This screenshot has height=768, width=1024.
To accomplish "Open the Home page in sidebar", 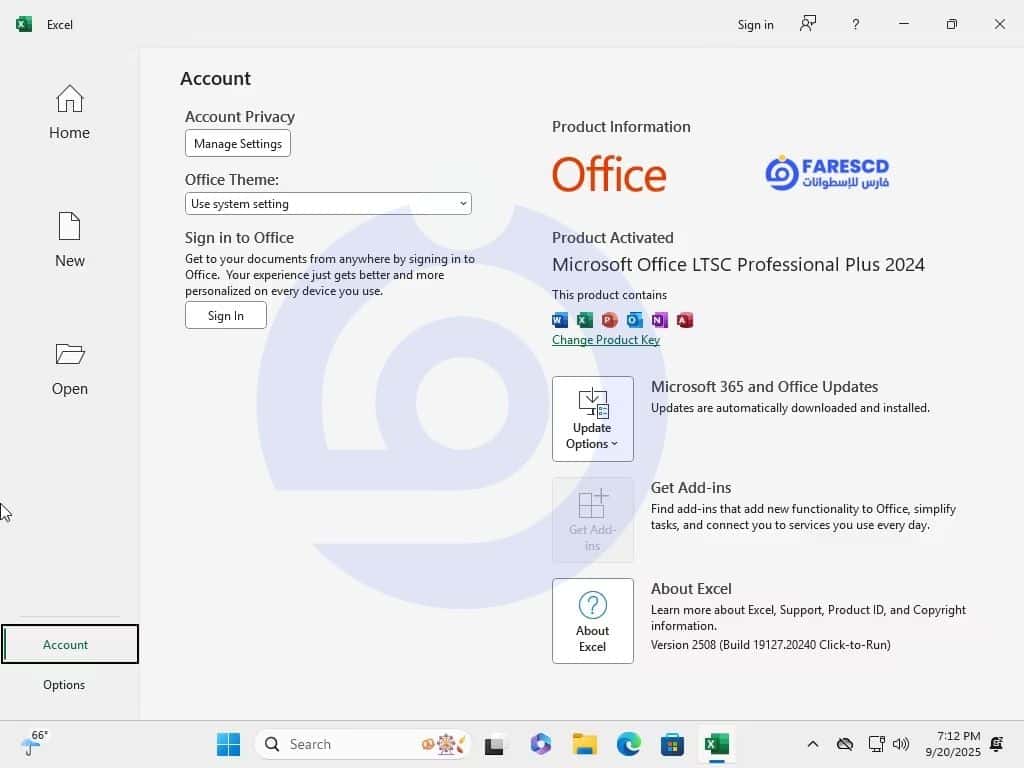I will coord(69,112).
